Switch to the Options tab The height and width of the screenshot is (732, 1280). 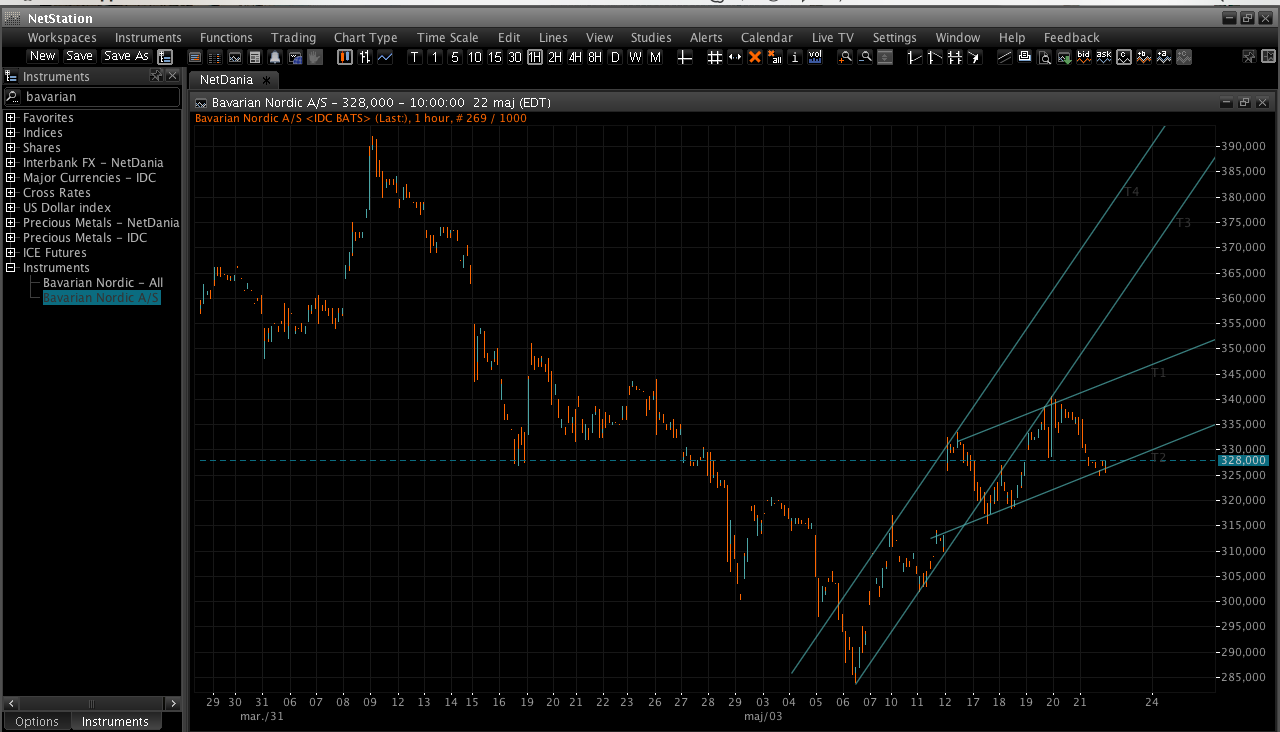pos(37,722)
